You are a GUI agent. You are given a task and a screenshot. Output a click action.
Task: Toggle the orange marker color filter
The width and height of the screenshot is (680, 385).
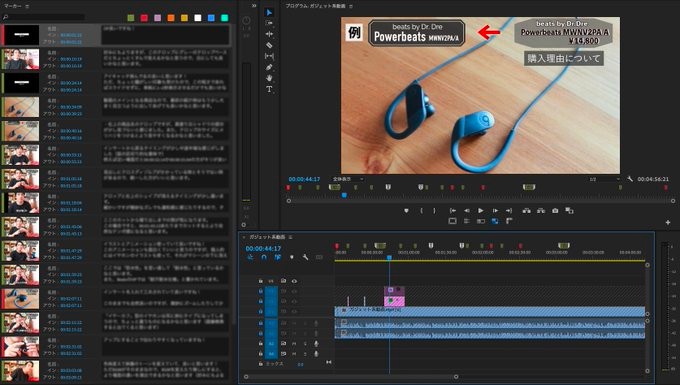pos(171,18)
